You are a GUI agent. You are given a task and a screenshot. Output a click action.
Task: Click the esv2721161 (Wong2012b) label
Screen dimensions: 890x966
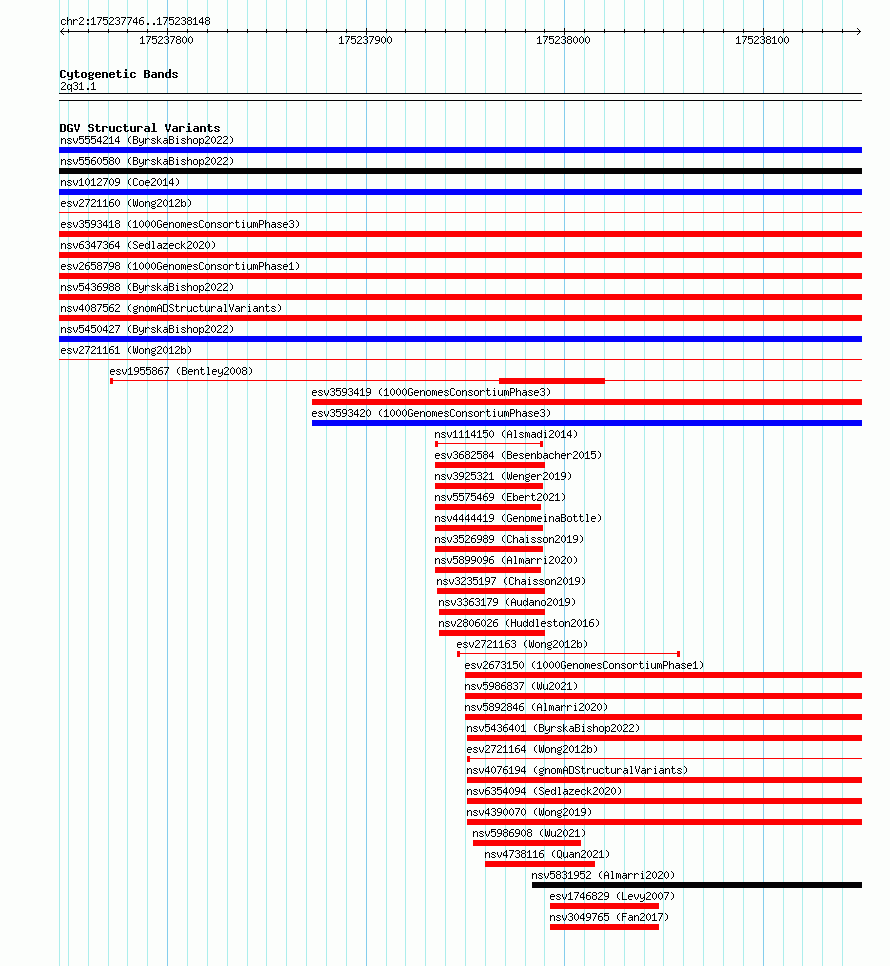(x=126, y=350)
